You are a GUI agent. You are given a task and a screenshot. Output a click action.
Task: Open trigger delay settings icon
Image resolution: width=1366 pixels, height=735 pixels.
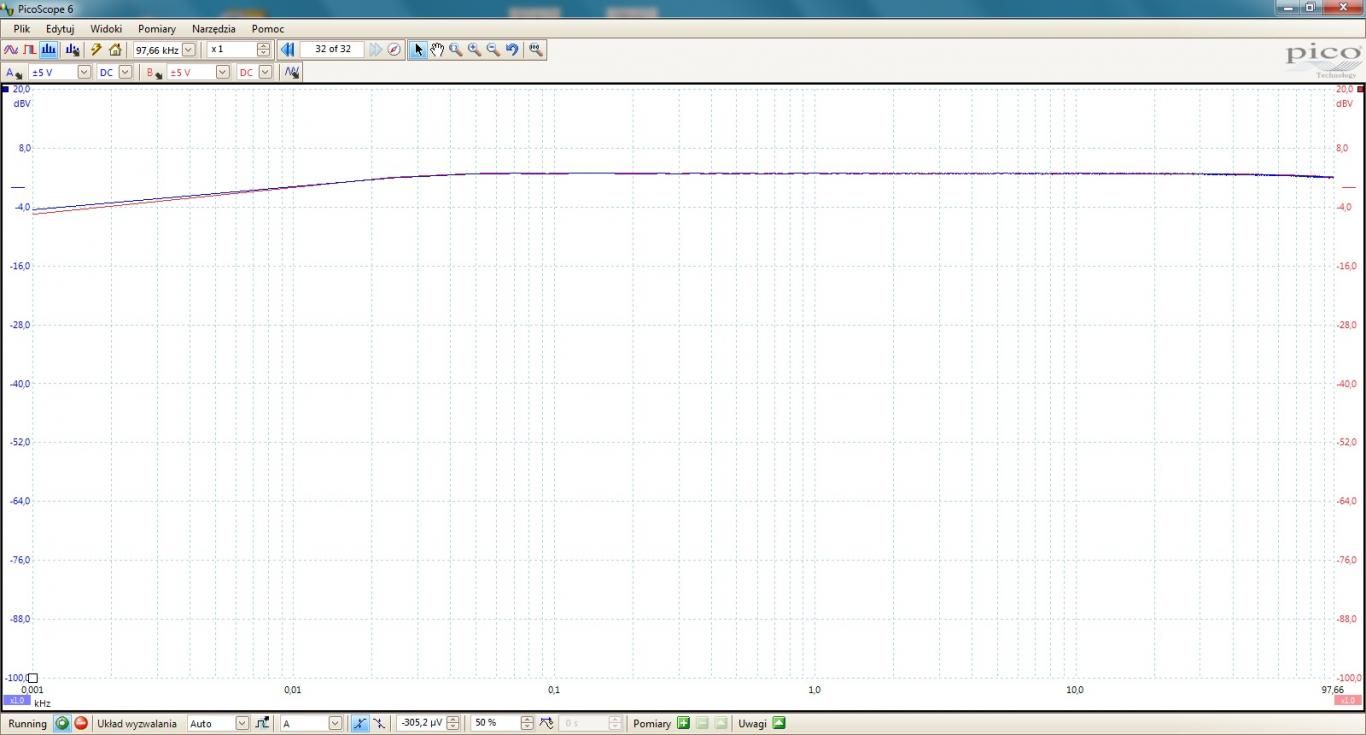click(546, 723)
